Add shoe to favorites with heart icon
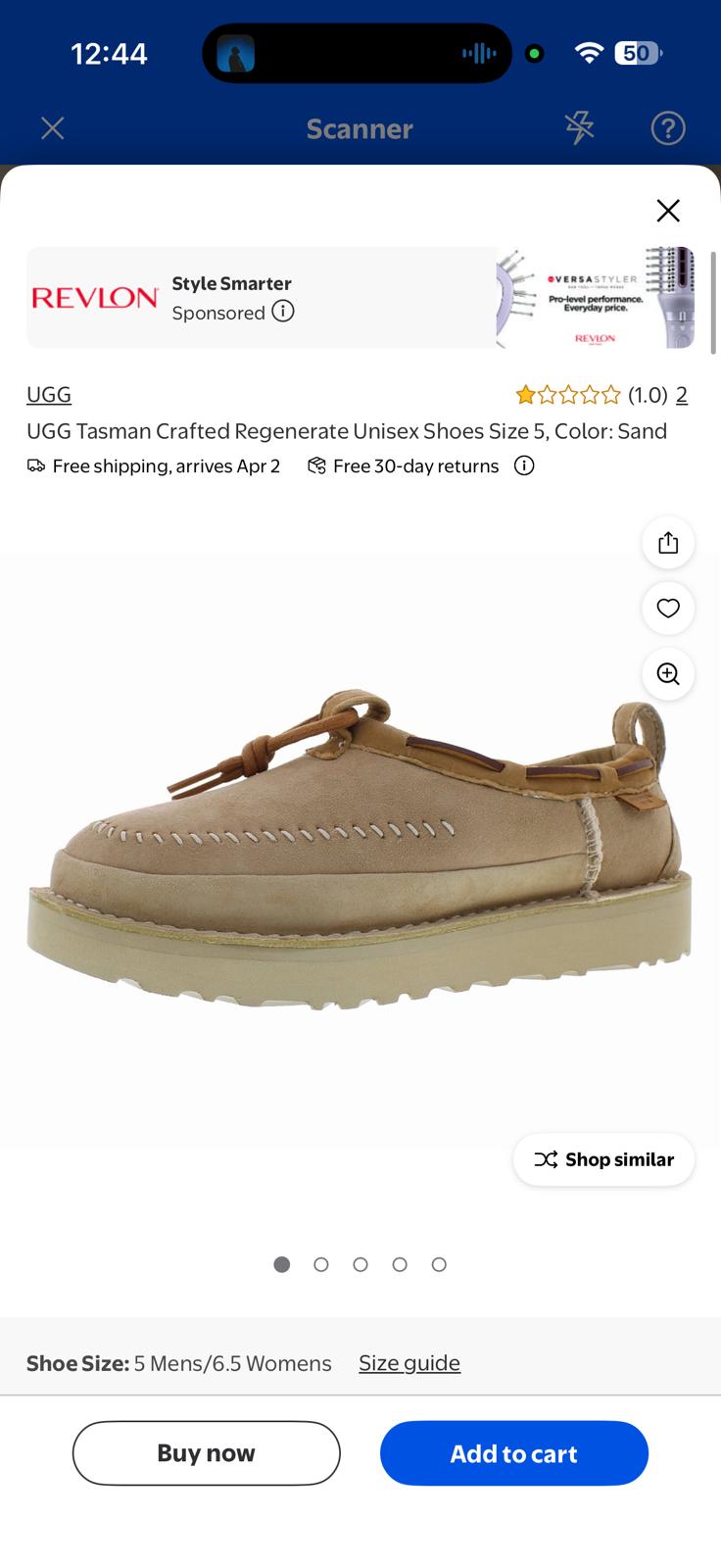Screen dimensions: 721x1568 [668, 609]
